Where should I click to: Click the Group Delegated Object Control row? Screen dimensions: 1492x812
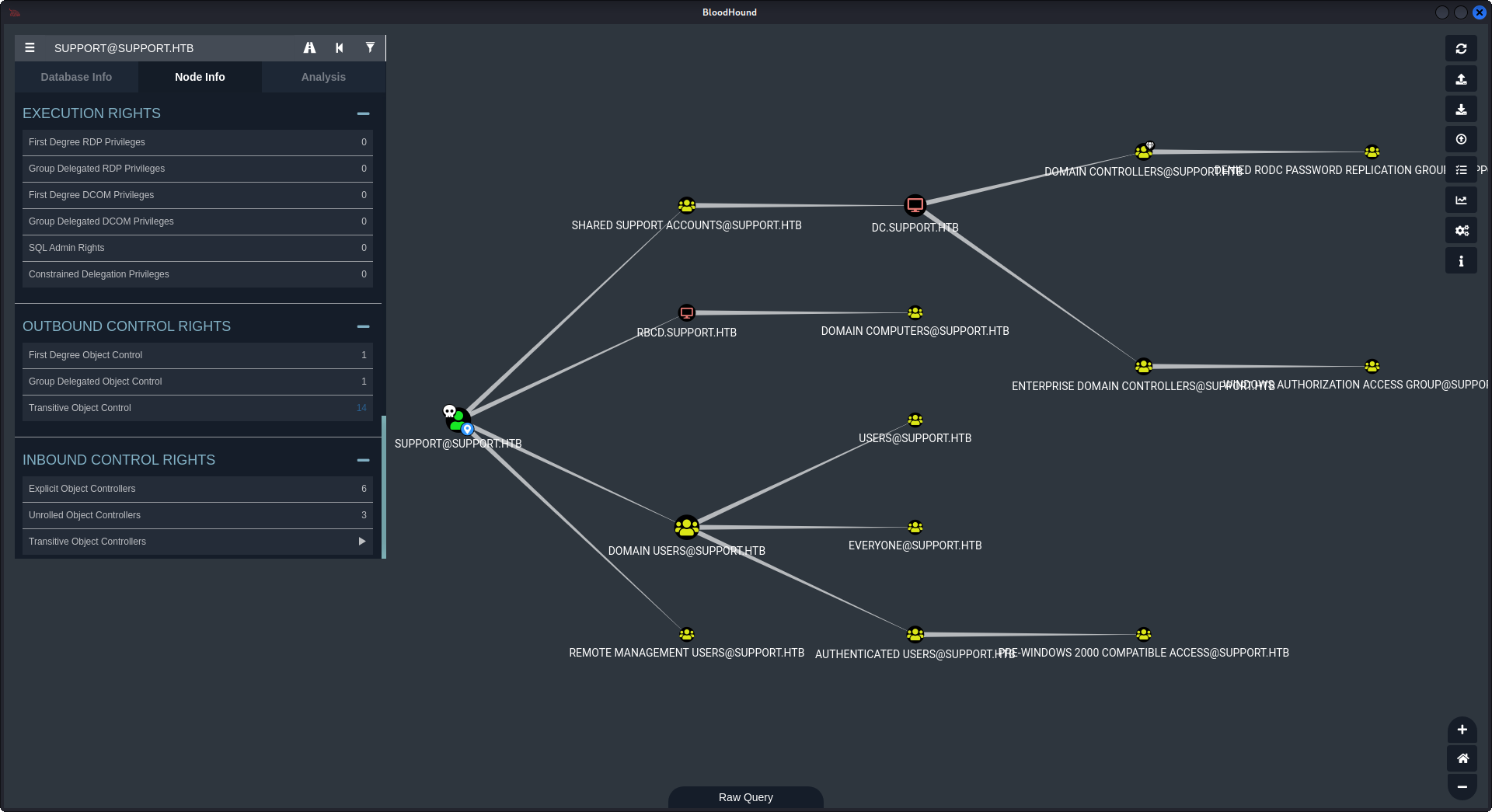[197, 382]
